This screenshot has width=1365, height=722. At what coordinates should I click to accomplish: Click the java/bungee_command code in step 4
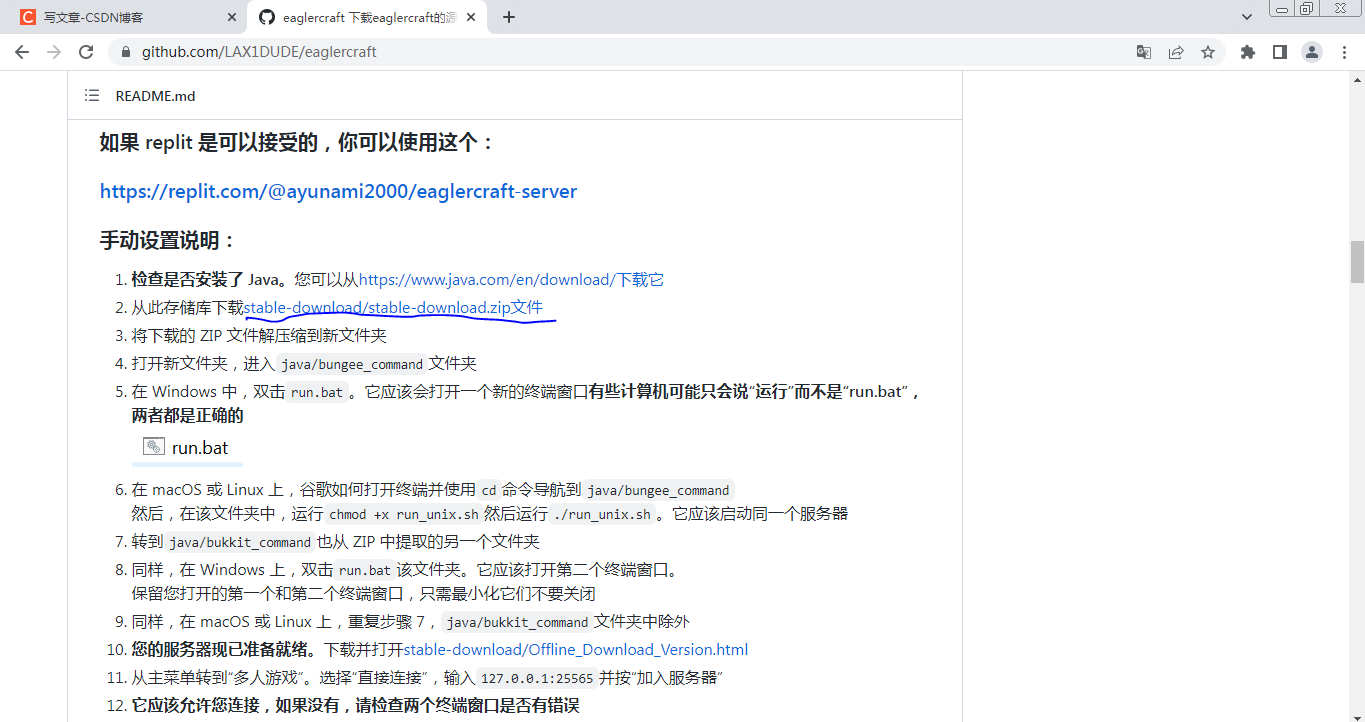click(352, 364)
